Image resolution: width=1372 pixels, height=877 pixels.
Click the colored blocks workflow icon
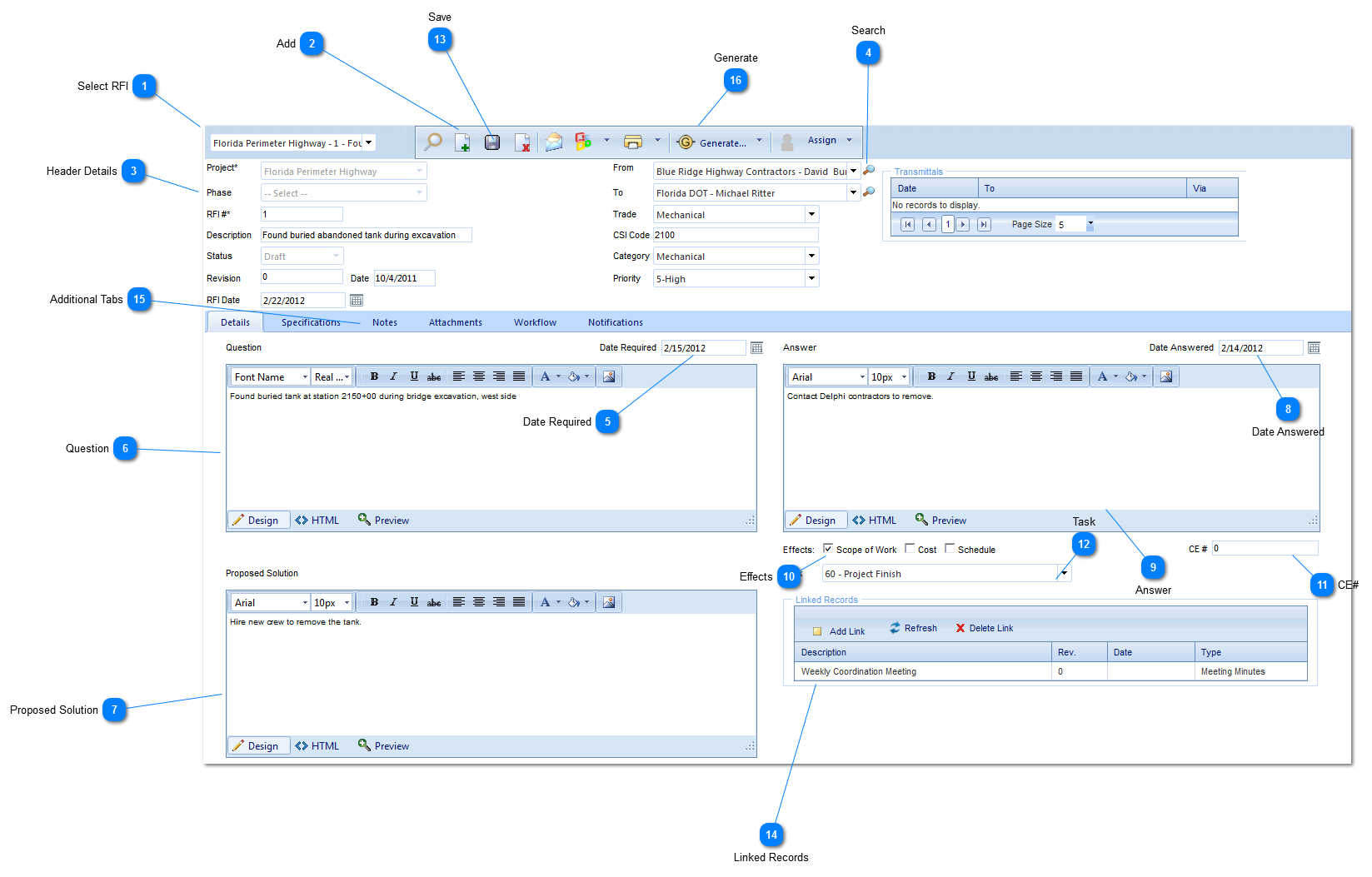click(x=583, y=142)
